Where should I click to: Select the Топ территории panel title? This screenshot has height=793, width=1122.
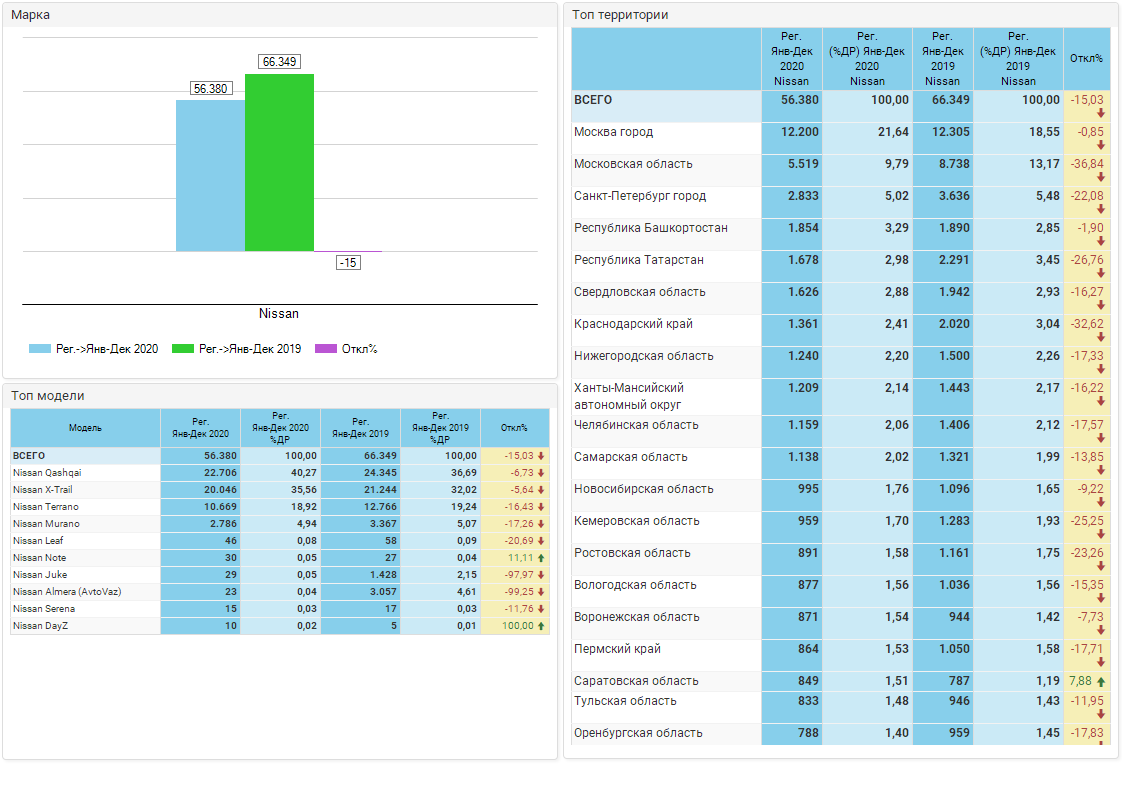(x=620, y=15)
